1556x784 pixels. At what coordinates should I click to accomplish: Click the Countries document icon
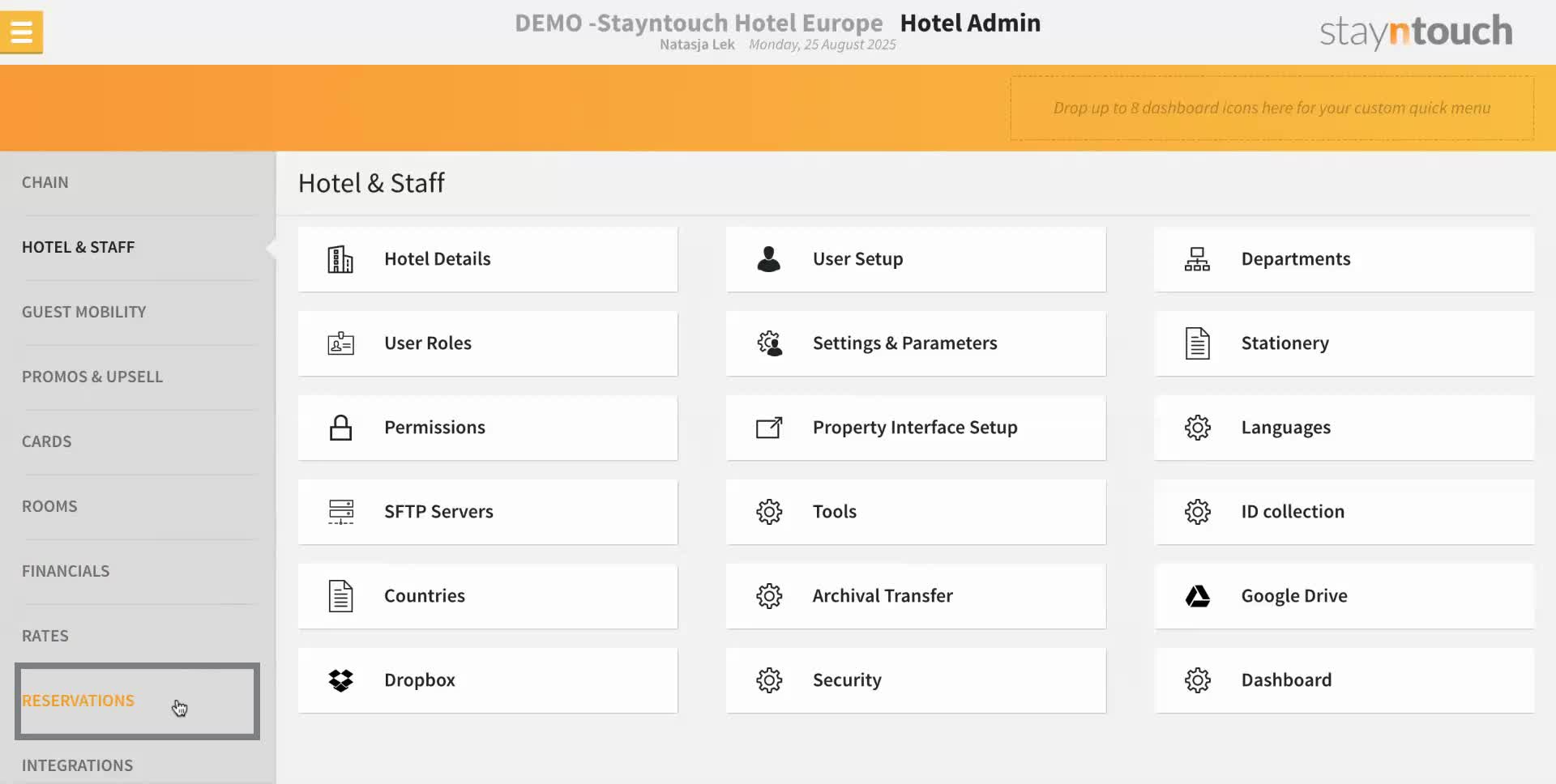point(340,596)
